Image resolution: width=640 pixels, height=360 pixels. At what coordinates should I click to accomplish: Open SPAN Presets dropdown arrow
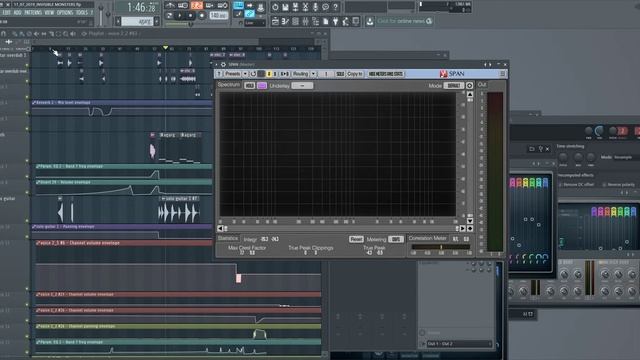(245, 74)
